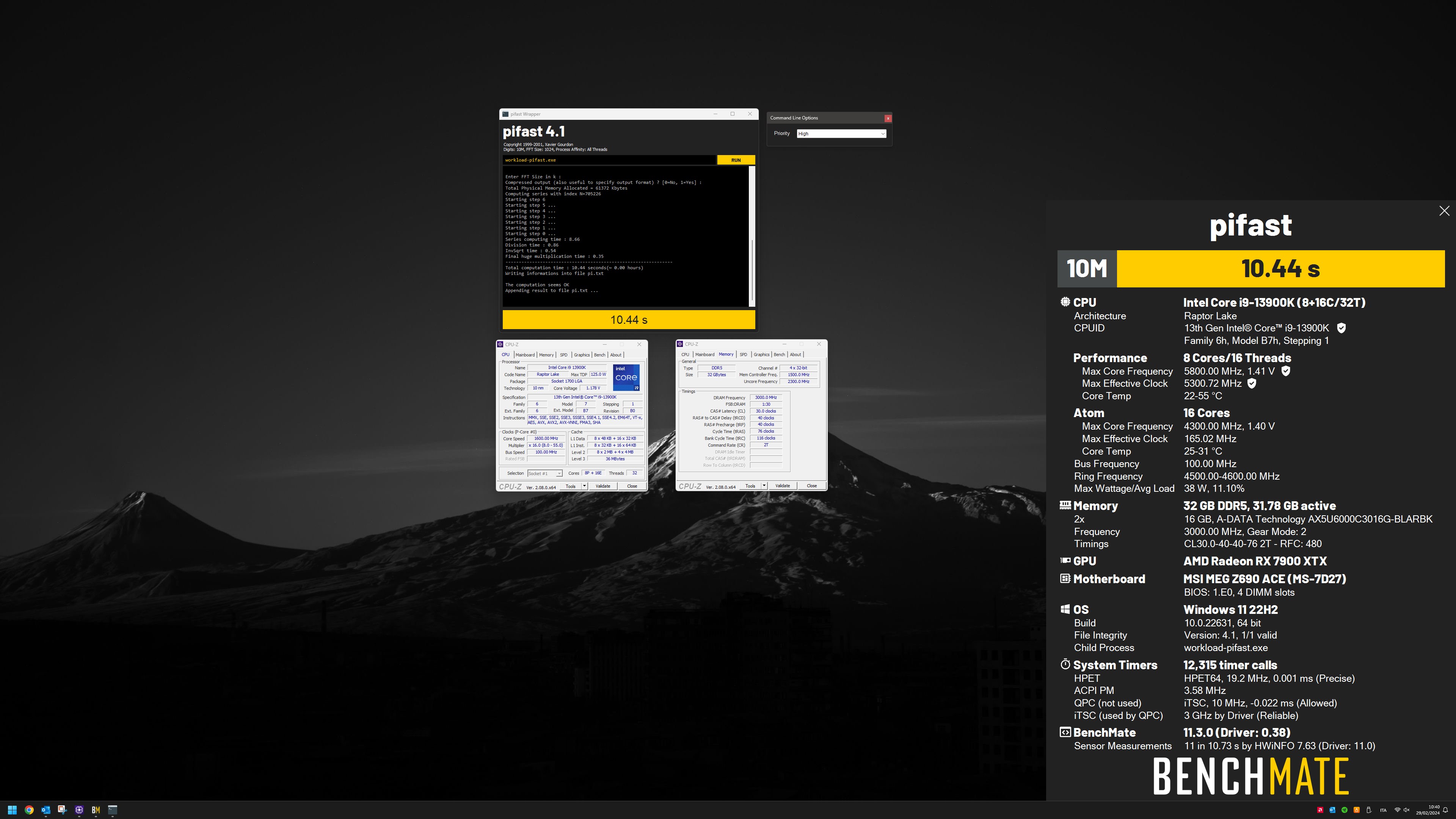Click the Multiplier value field in CPU-Z

546,446
